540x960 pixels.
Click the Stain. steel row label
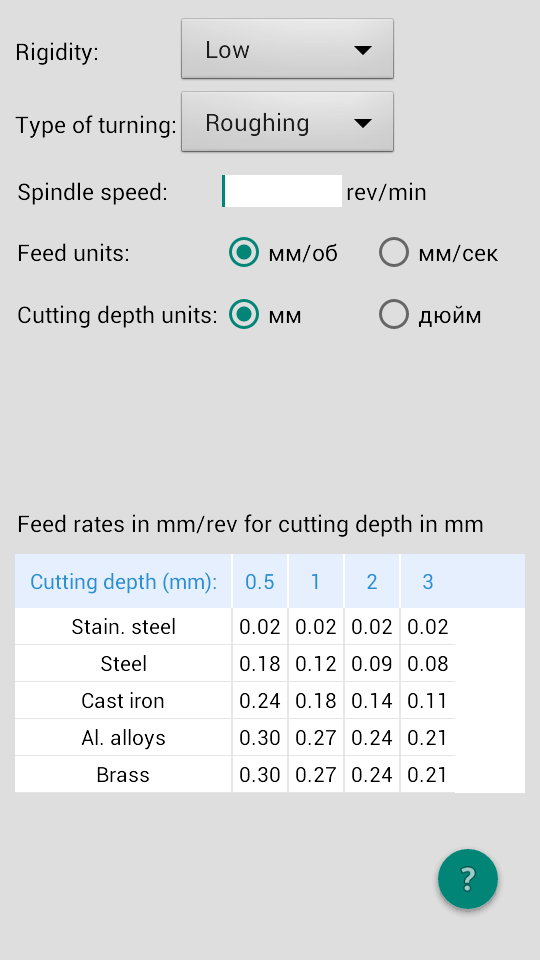[x=124, y=626]
